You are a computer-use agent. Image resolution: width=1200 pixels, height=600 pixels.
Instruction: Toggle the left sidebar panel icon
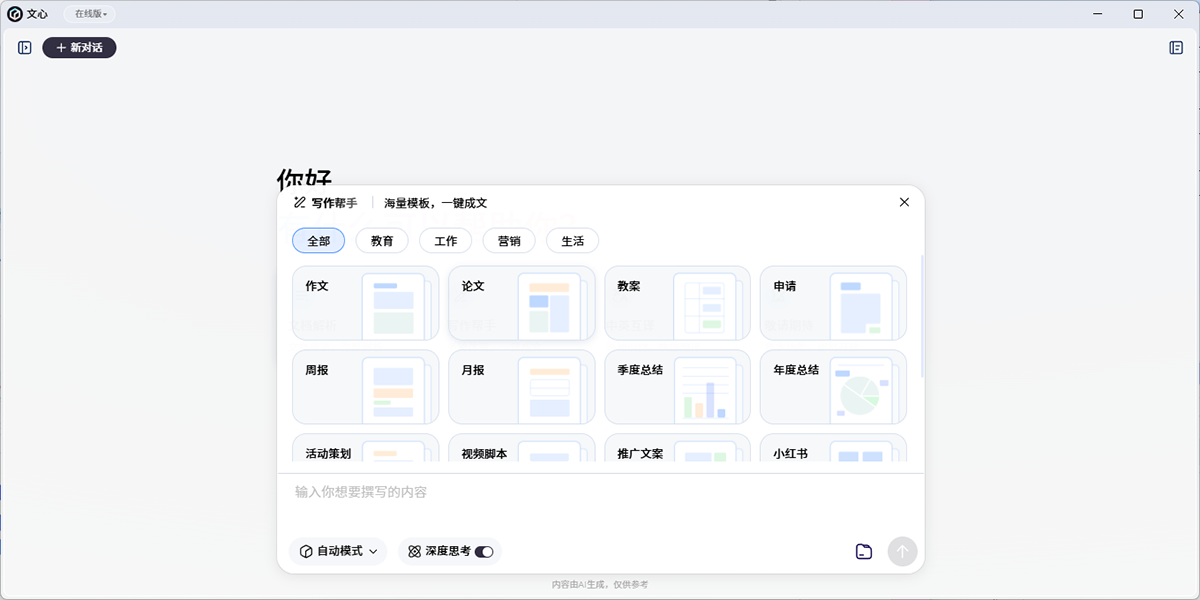click(25, 47)
